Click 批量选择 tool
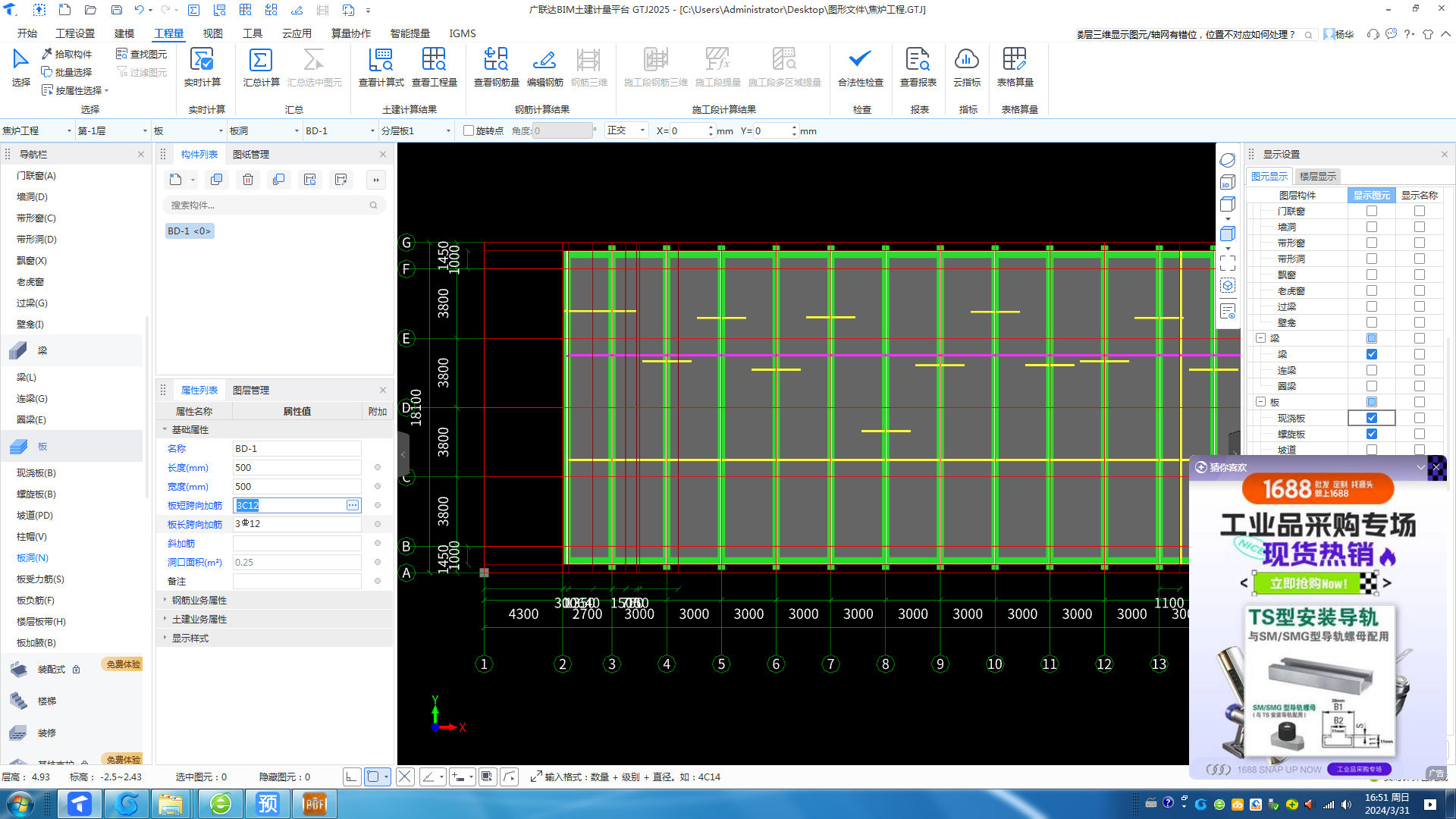 pyautogui.click(x=67, y=72)
